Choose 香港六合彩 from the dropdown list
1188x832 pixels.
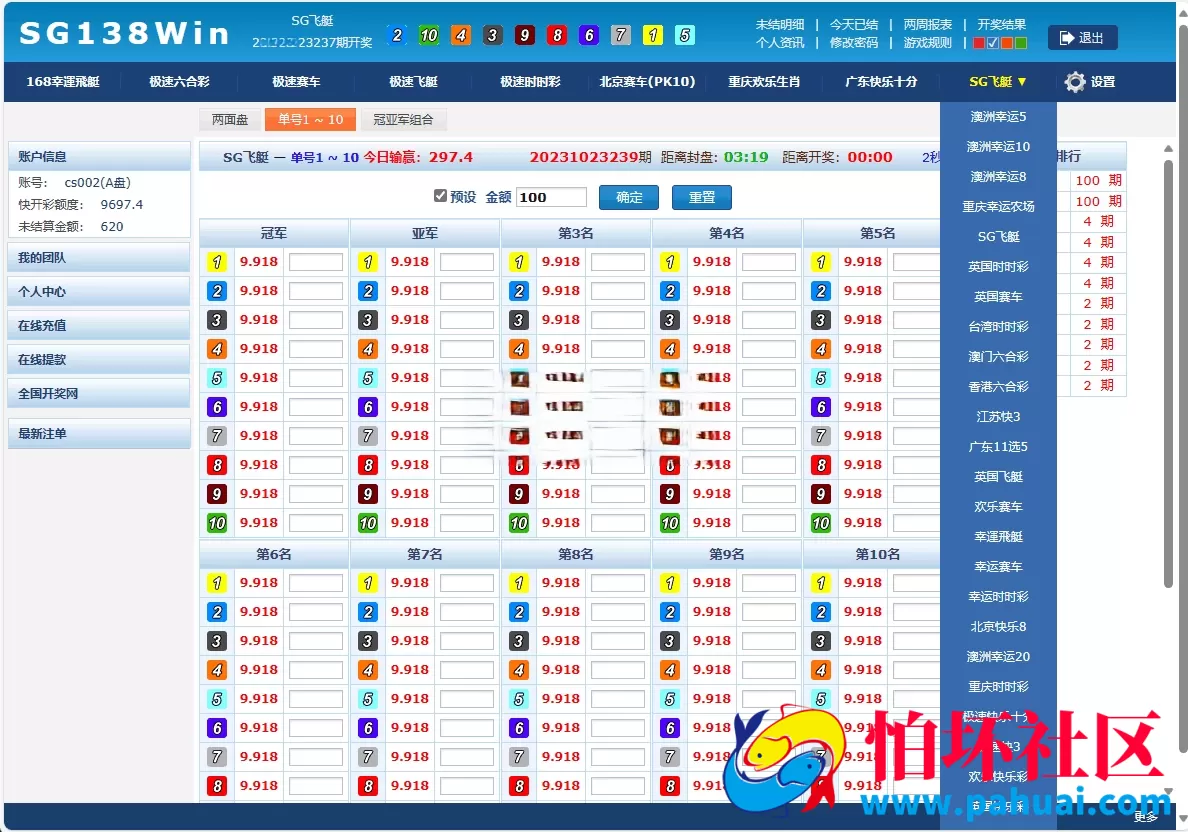click(998, 386)
